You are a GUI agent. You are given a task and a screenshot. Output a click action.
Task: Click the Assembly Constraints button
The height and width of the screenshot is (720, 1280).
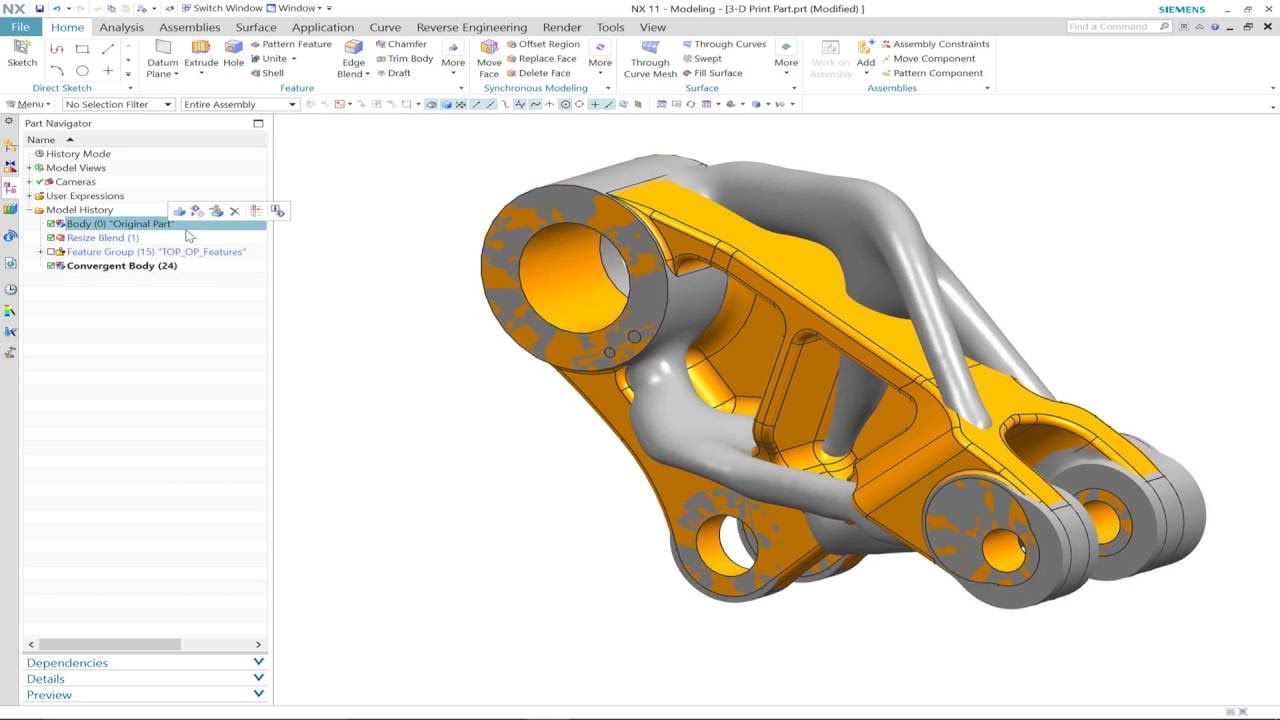pyautogui.click(x=935, y=44)
